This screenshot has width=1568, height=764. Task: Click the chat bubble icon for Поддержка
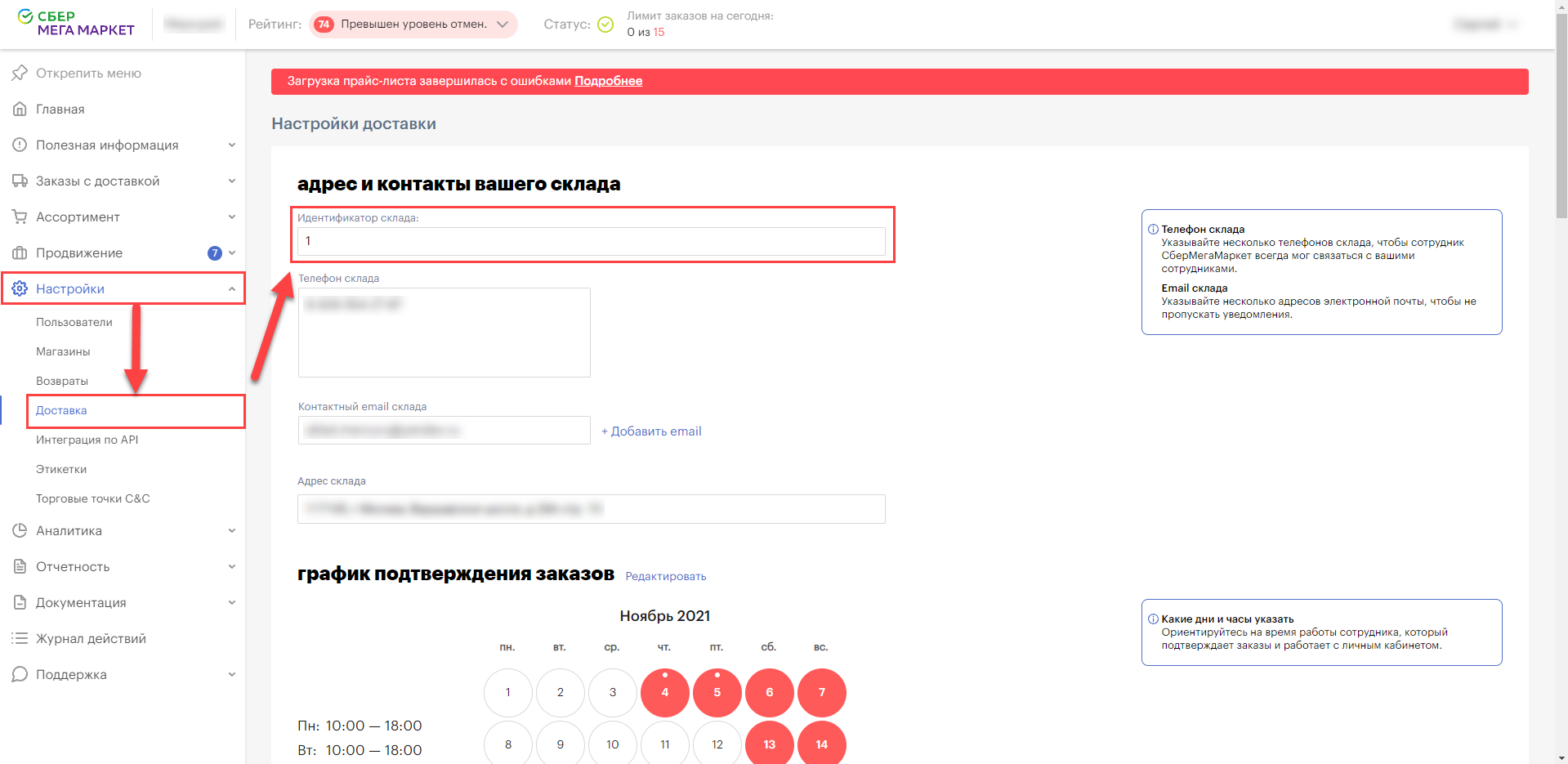click(20, 674)
